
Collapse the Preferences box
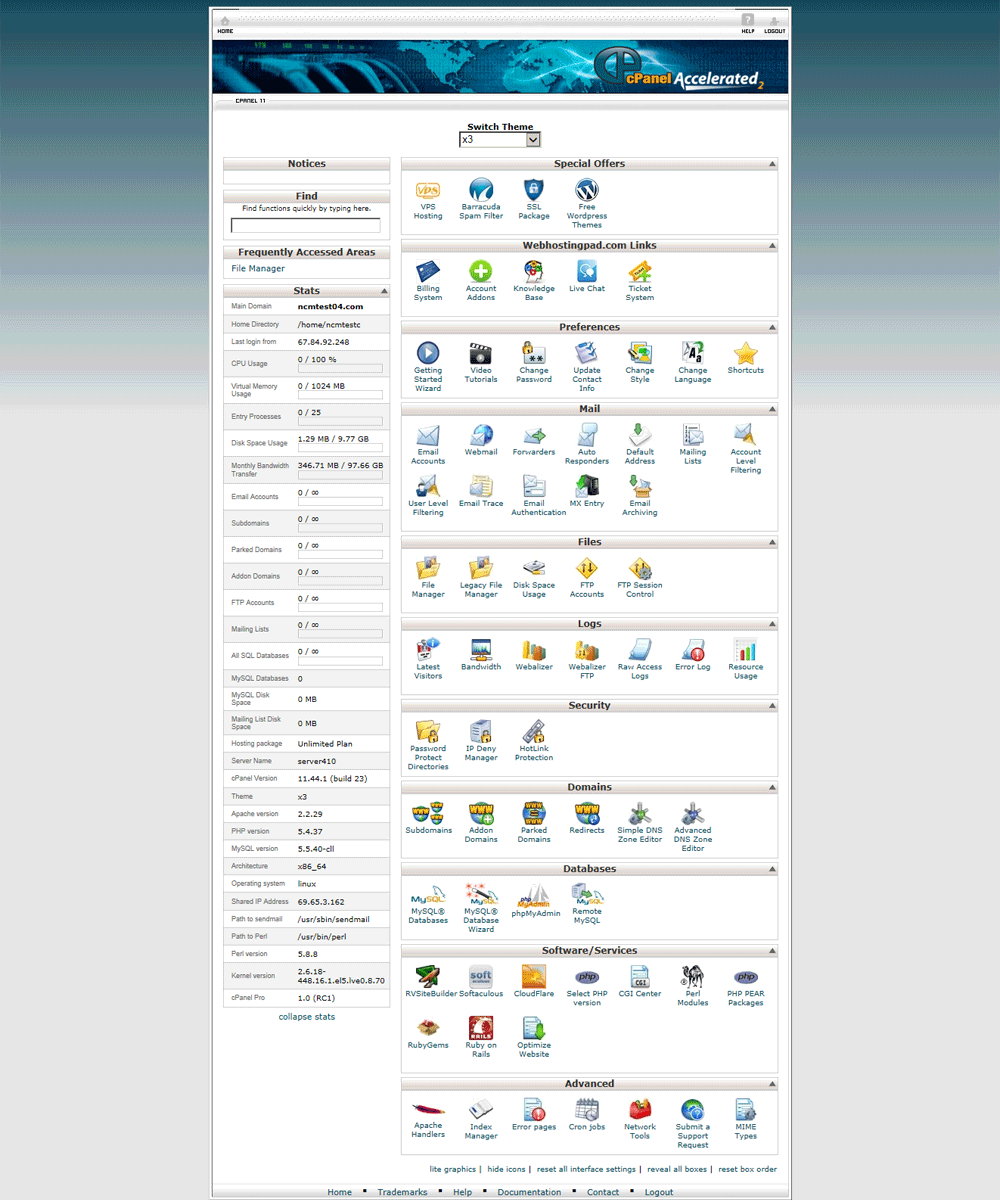[772, 328]
